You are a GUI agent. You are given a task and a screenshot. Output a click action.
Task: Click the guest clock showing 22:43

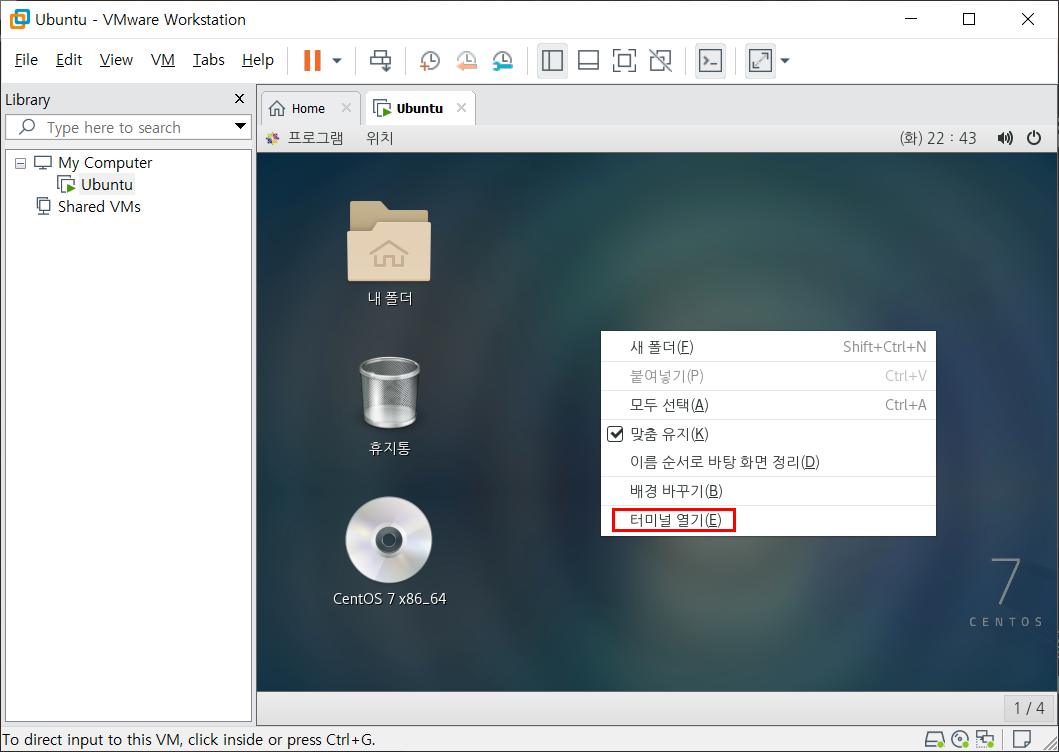pyautogui.click(x=938, y=138)
